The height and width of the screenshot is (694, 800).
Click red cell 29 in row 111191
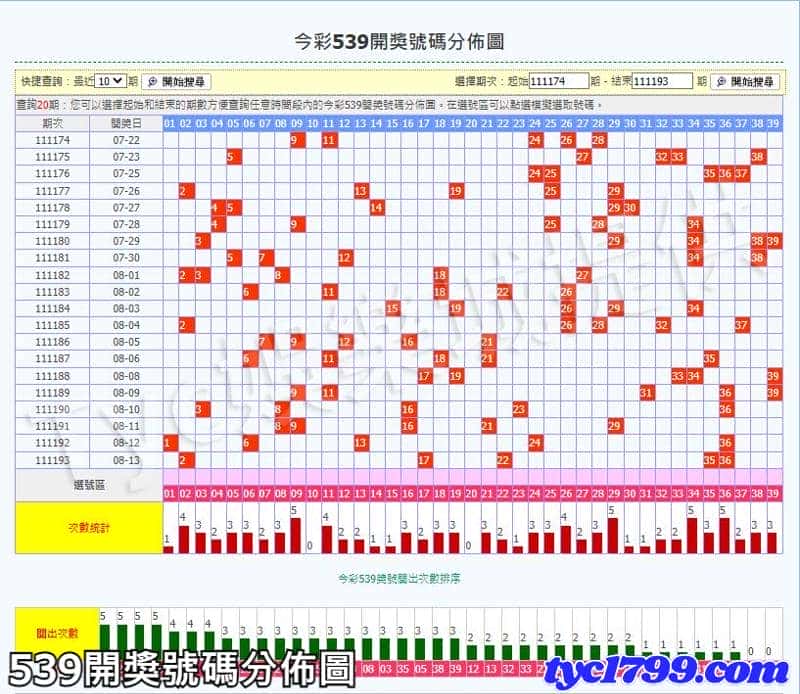[x=614, y=426]
